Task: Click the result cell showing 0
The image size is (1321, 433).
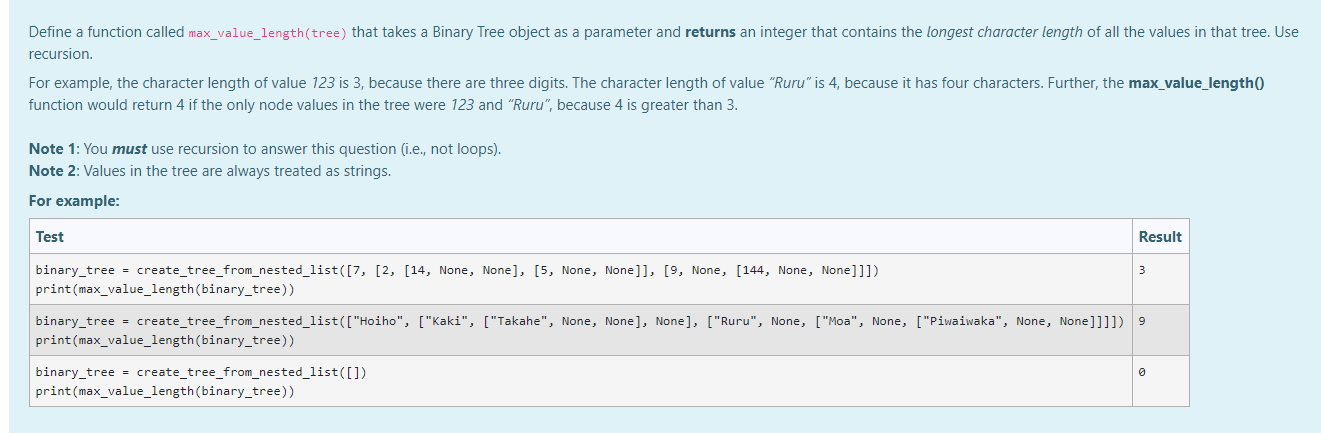Action: click(1160, 381)
